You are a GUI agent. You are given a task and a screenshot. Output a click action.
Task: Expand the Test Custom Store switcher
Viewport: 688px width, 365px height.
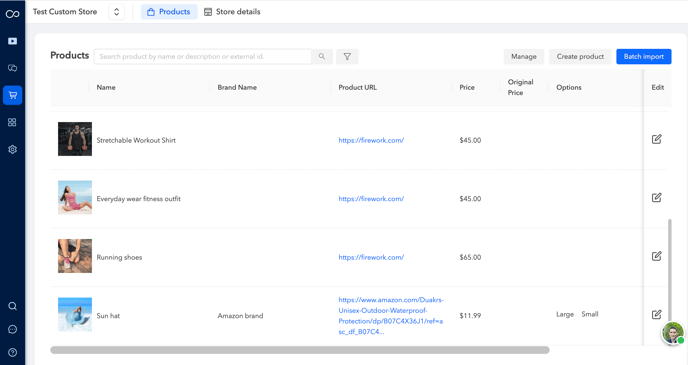pyautogui.click(x=116, y=12)
